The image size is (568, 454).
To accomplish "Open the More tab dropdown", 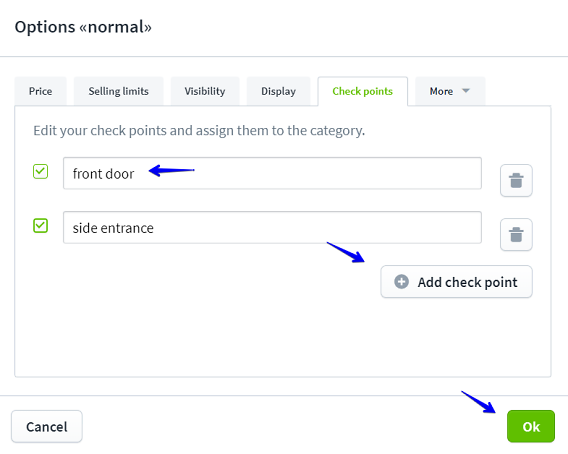I will (x=450, y=91).
